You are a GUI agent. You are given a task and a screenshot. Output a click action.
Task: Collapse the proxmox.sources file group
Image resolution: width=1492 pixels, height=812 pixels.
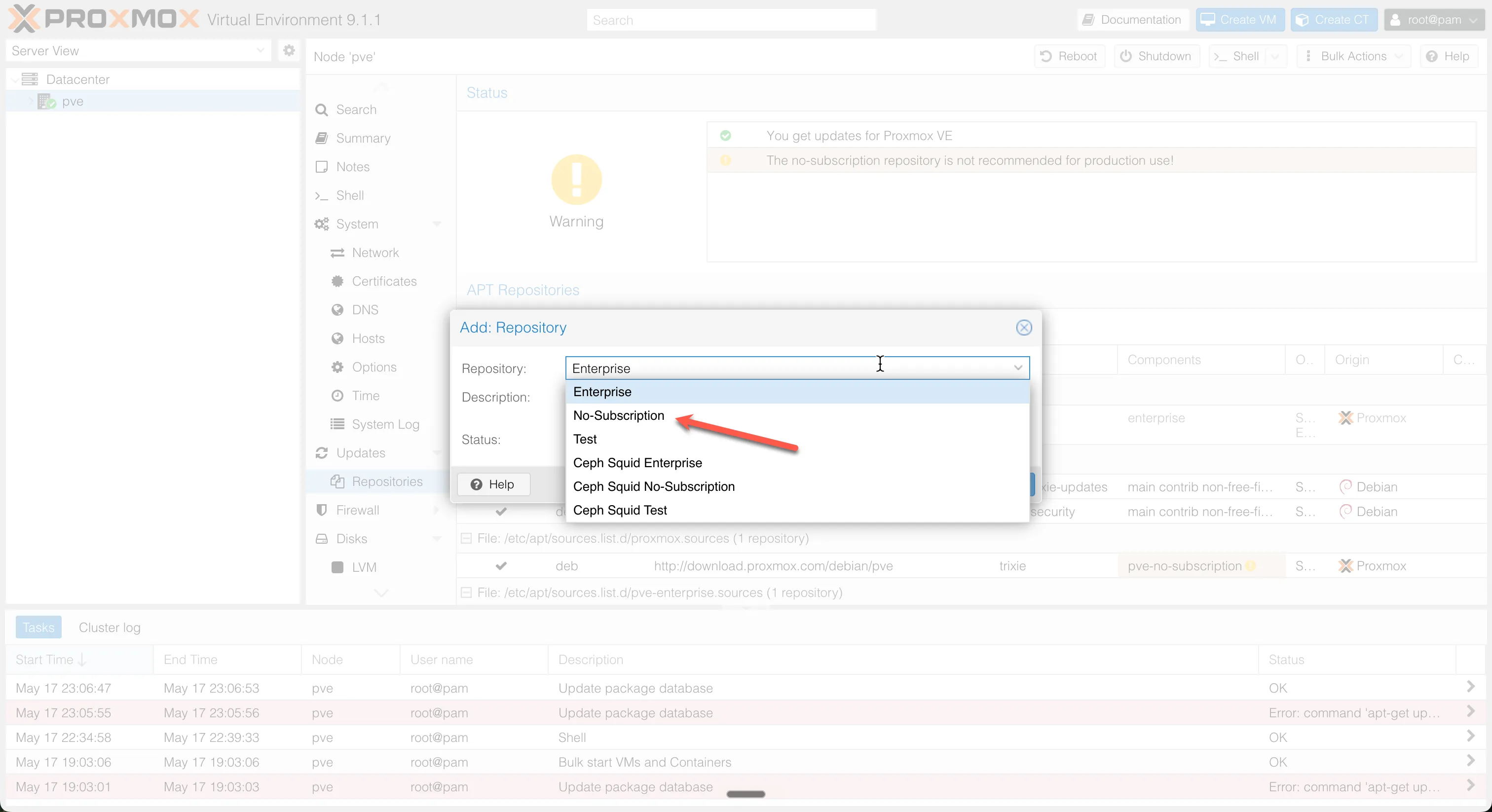(466, 539)
